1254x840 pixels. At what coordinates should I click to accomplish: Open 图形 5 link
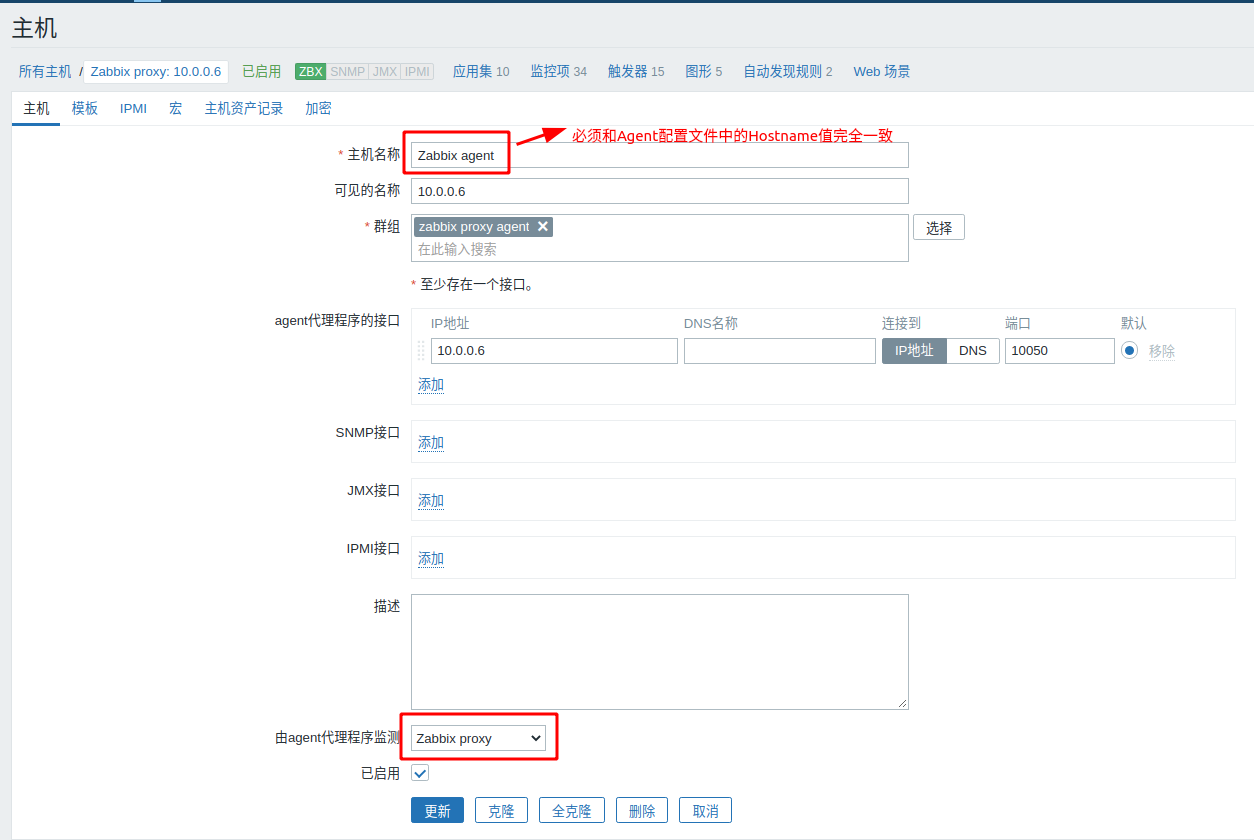[x=703, y=72]
